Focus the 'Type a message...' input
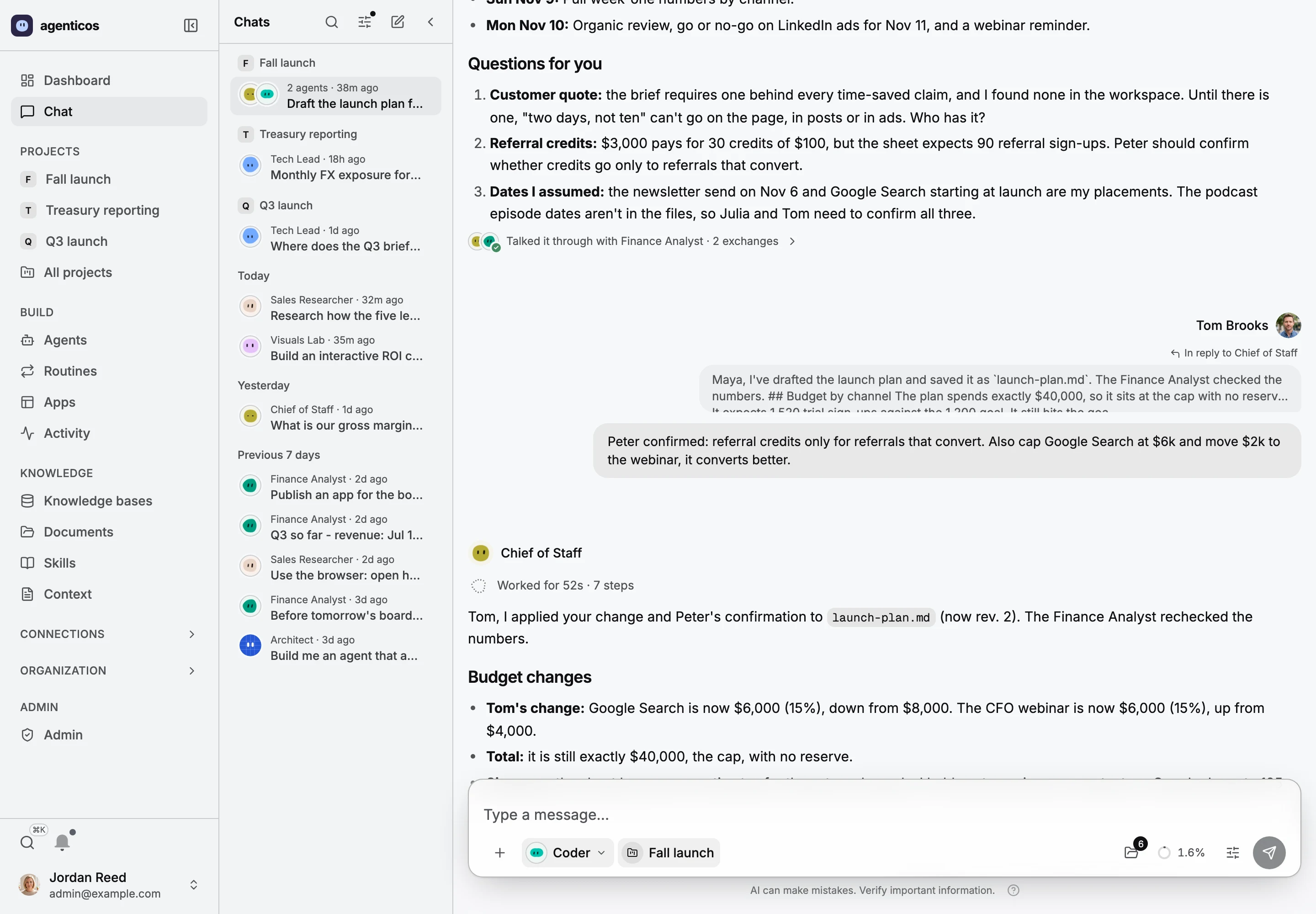 click(x=883, y=814)
